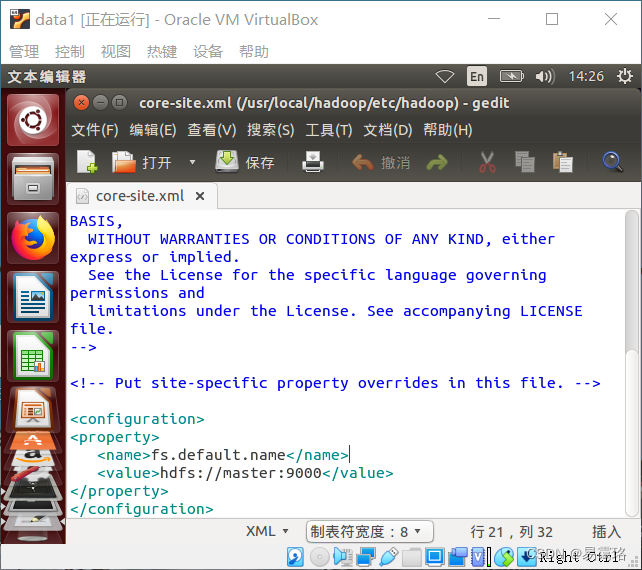Image resolution: width=642 pixels, height=570 pixels.
Task: Click the copy icon in gedit toolbar
Action: click(524, 162)
